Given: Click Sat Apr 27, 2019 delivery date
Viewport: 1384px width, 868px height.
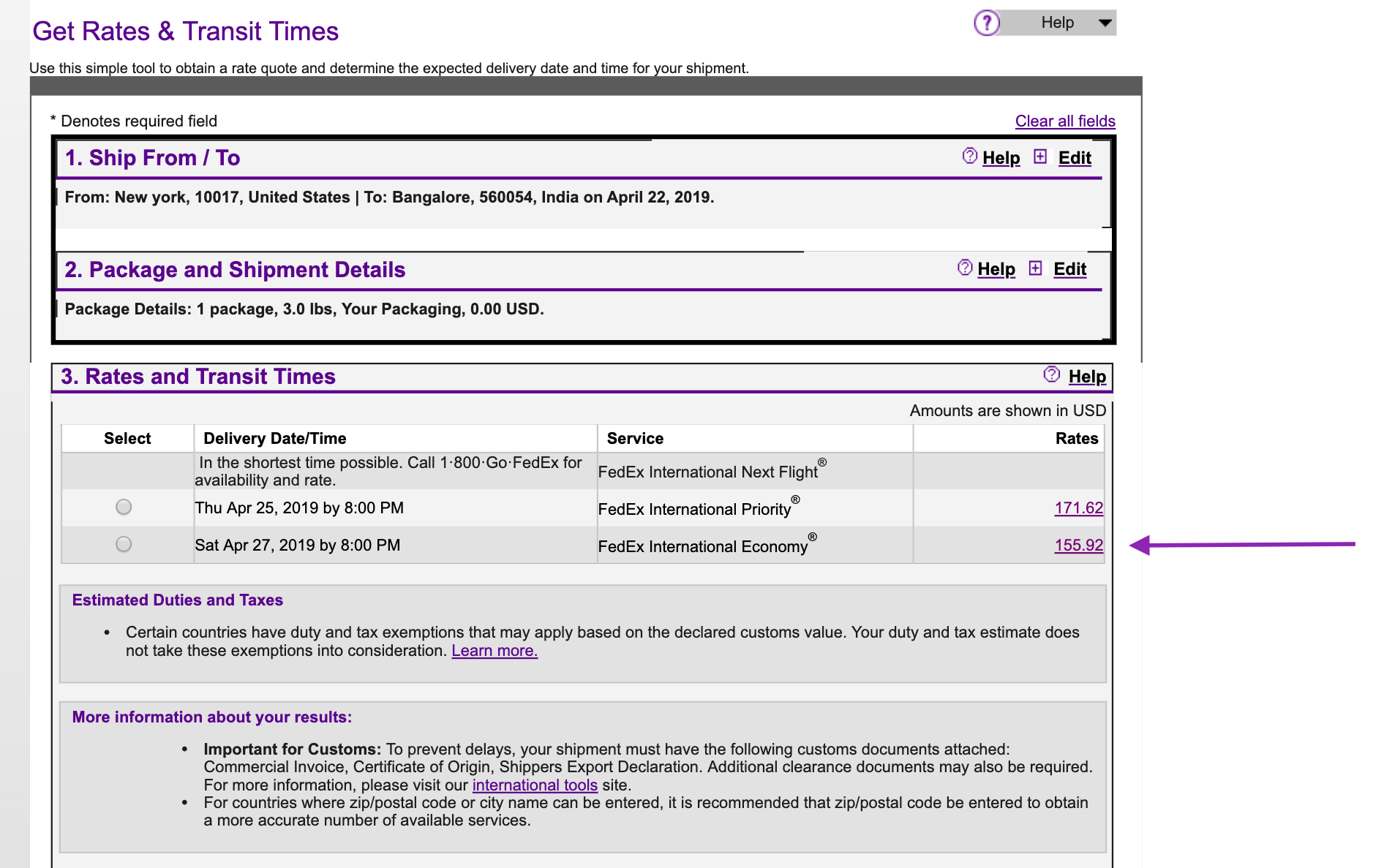Looking at the screenshot, I should 298,546.
